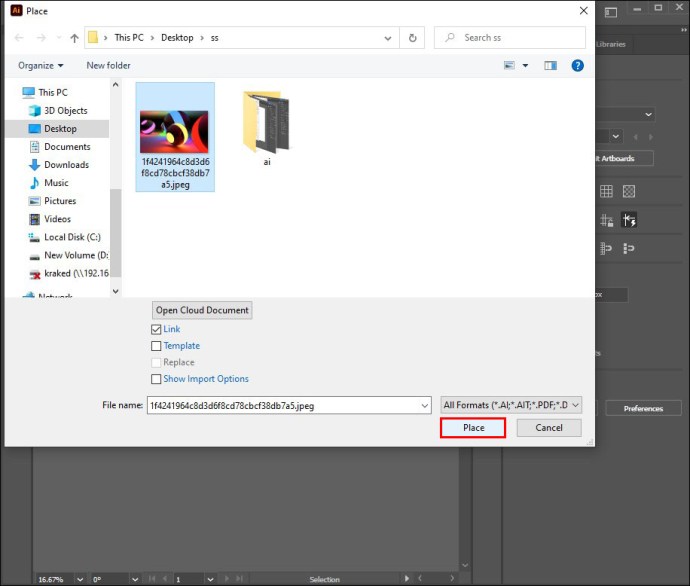Expand the File name history dropdown
The height and width of the screenshot is (586, 690).
(424, 405)
